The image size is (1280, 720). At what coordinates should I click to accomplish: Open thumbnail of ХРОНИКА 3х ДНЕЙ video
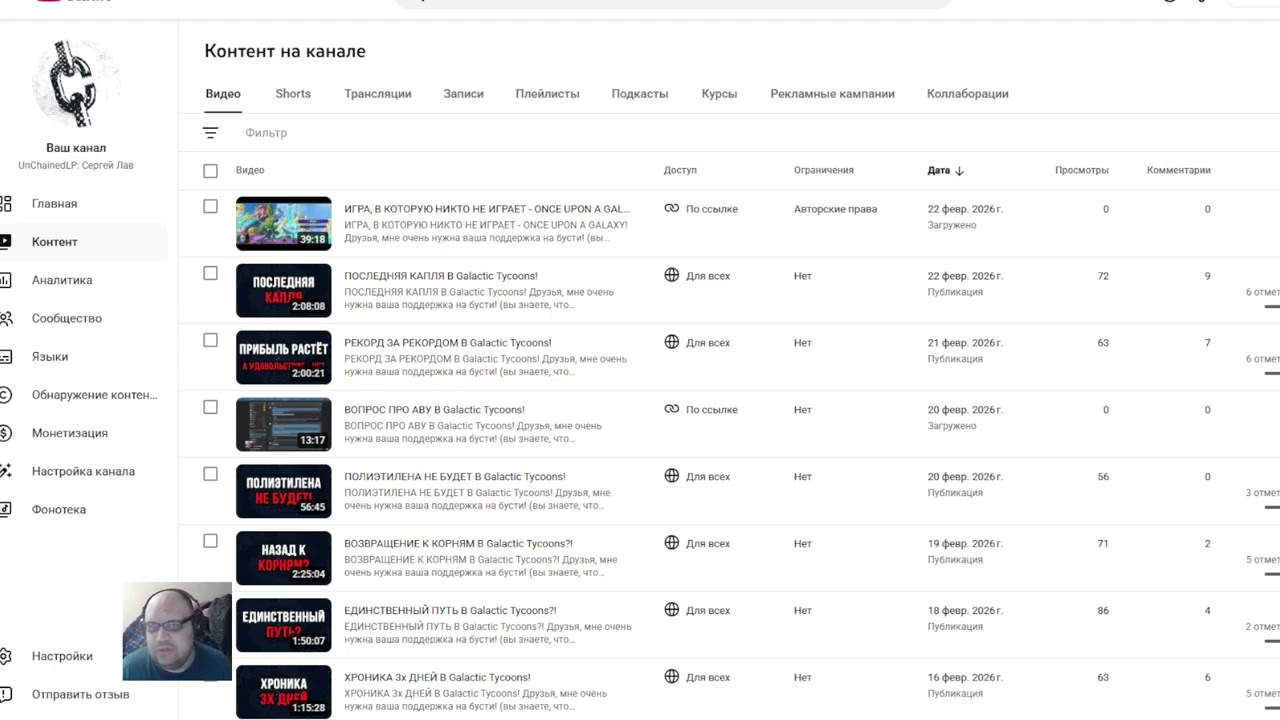283,691
